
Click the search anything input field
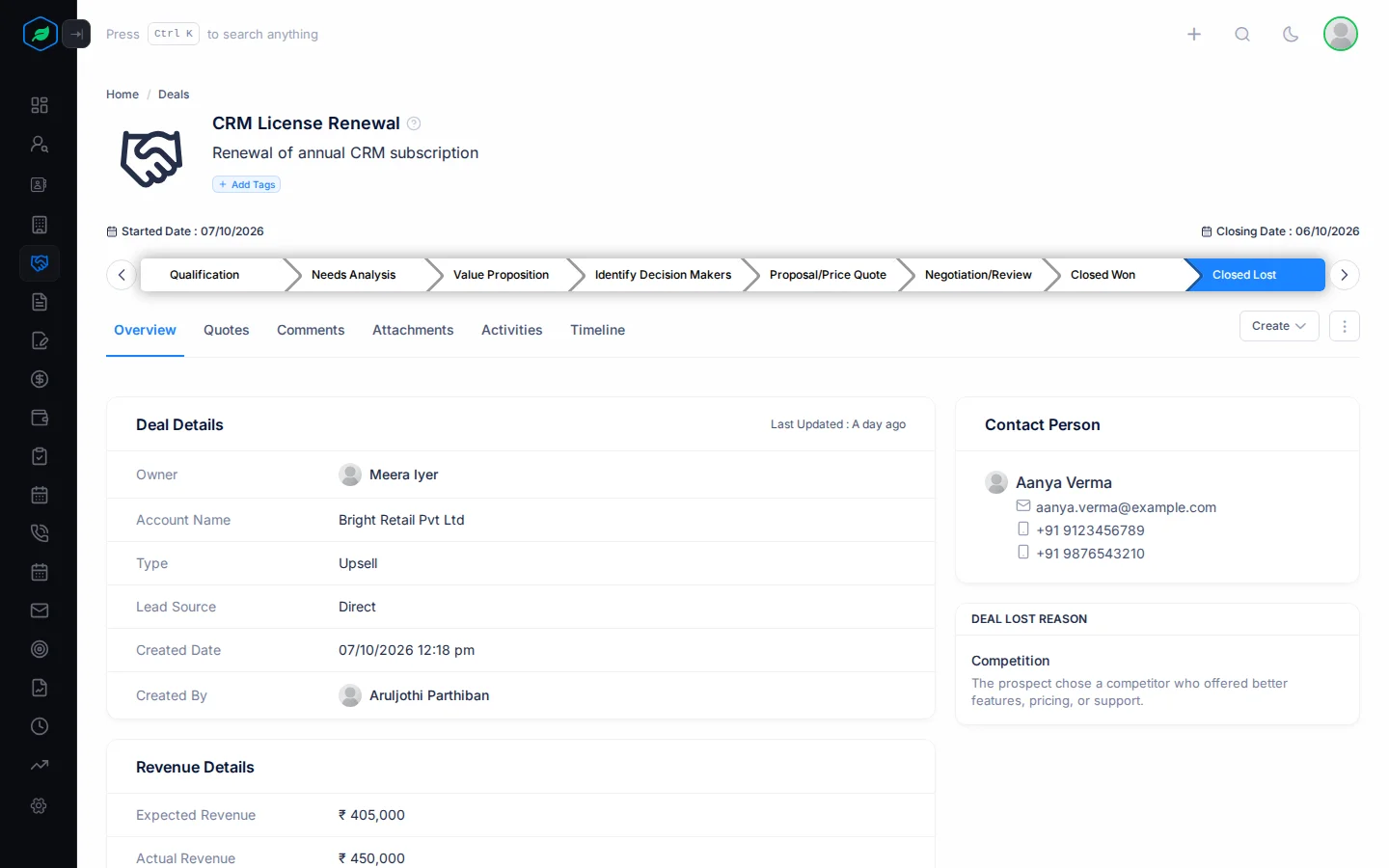(212, 34)
